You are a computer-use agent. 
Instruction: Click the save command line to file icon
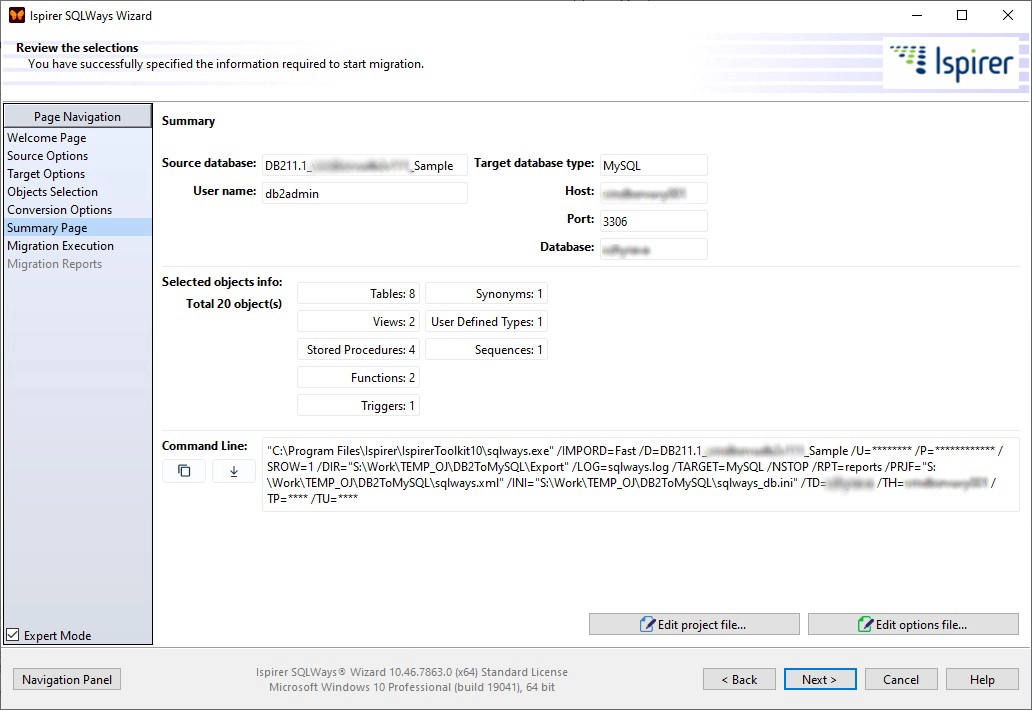pyautogui.click(x=232, y=471)
